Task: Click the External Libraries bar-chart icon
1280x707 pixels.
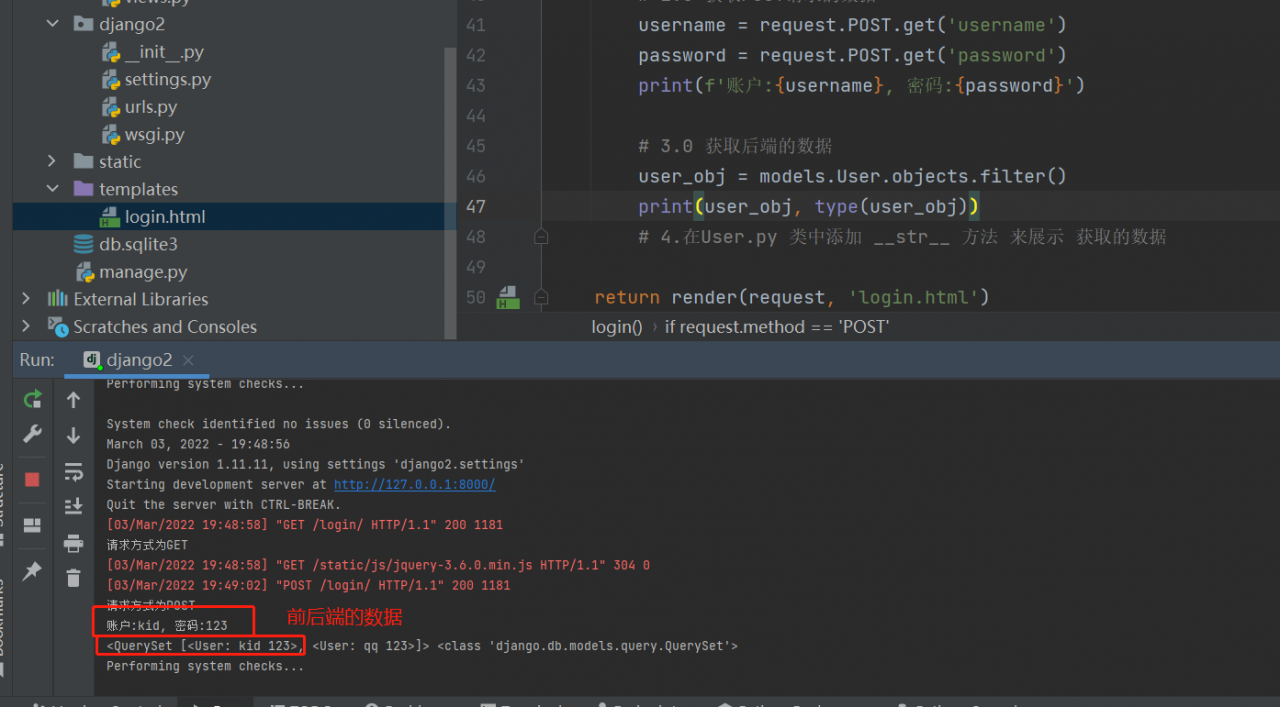Action: point(57,299)
